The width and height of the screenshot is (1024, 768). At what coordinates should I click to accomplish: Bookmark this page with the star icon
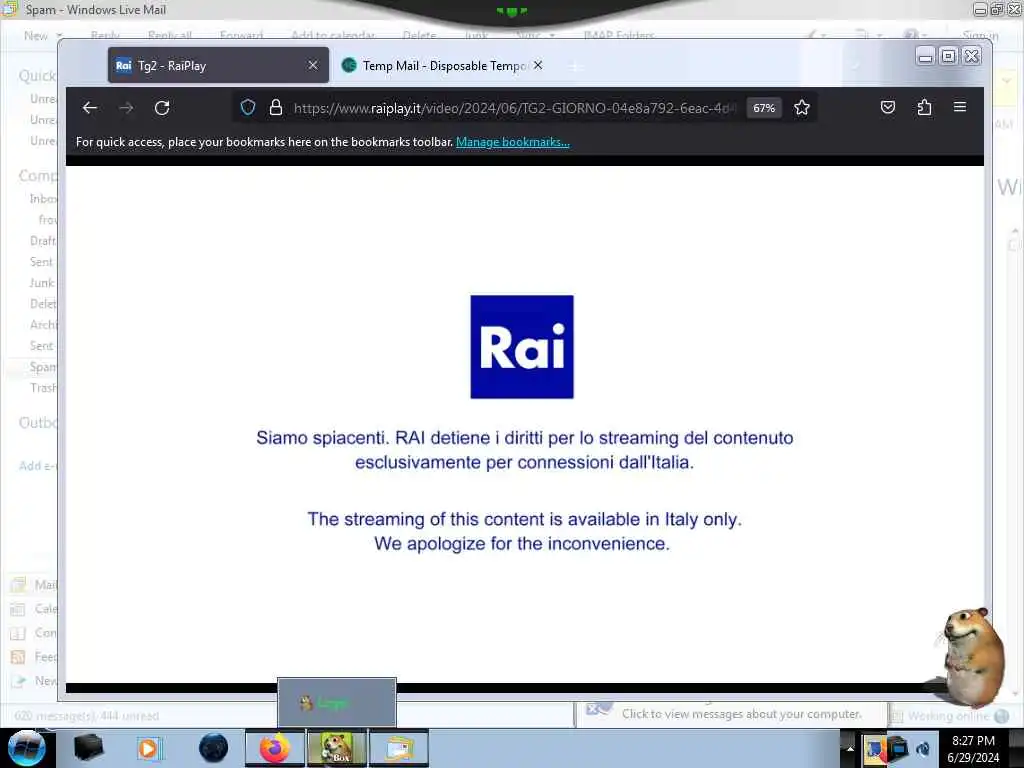(x=802, y=108)
